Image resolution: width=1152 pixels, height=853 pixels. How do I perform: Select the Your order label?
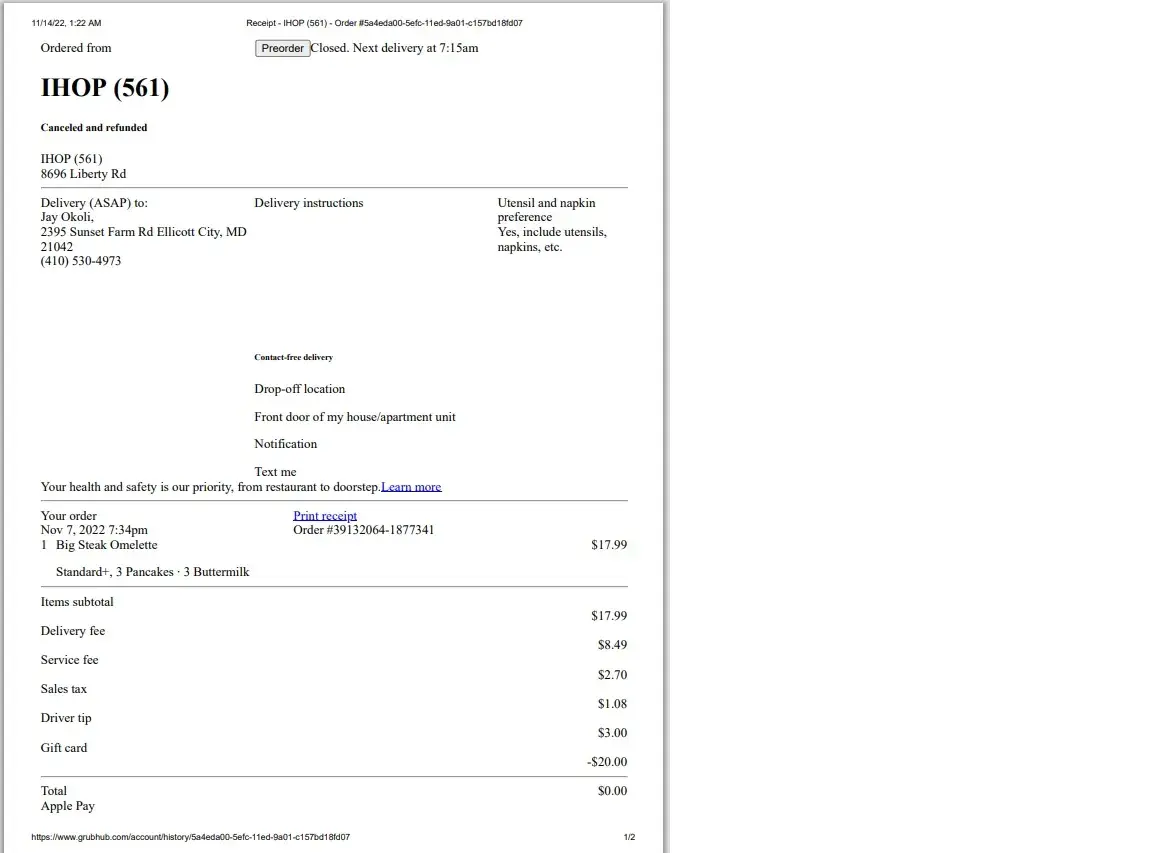click(68, 516)
